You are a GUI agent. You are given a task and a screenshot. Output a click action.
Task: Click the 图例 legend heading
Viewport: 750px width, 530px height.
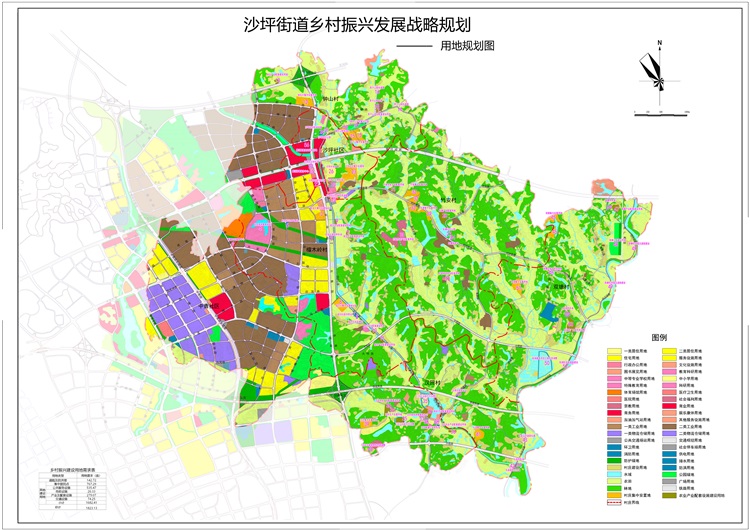659,338
